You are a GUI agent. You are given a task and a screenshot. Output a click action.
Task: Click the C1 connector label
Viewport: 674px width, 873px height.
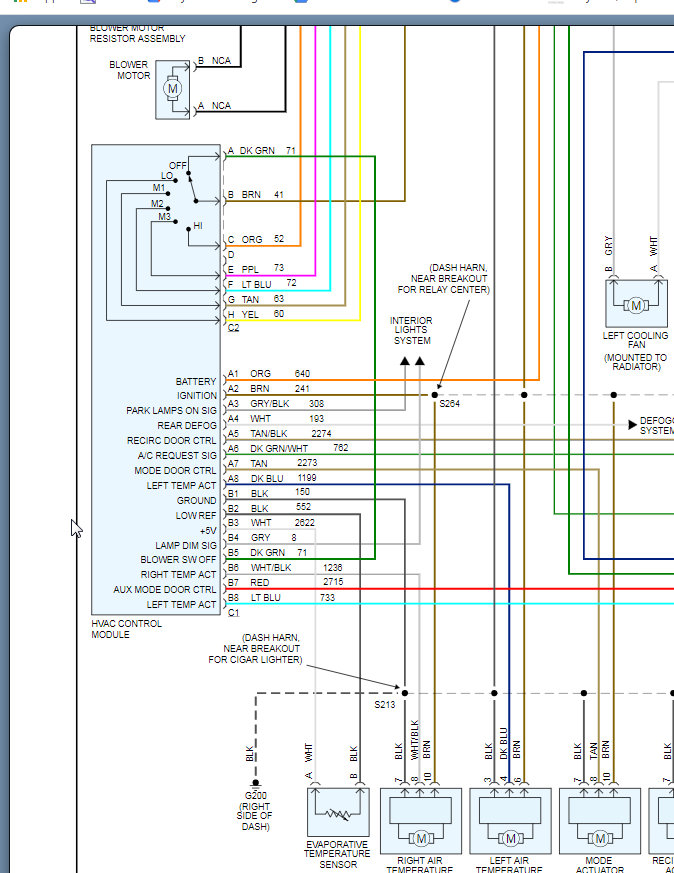click(233, 612)
